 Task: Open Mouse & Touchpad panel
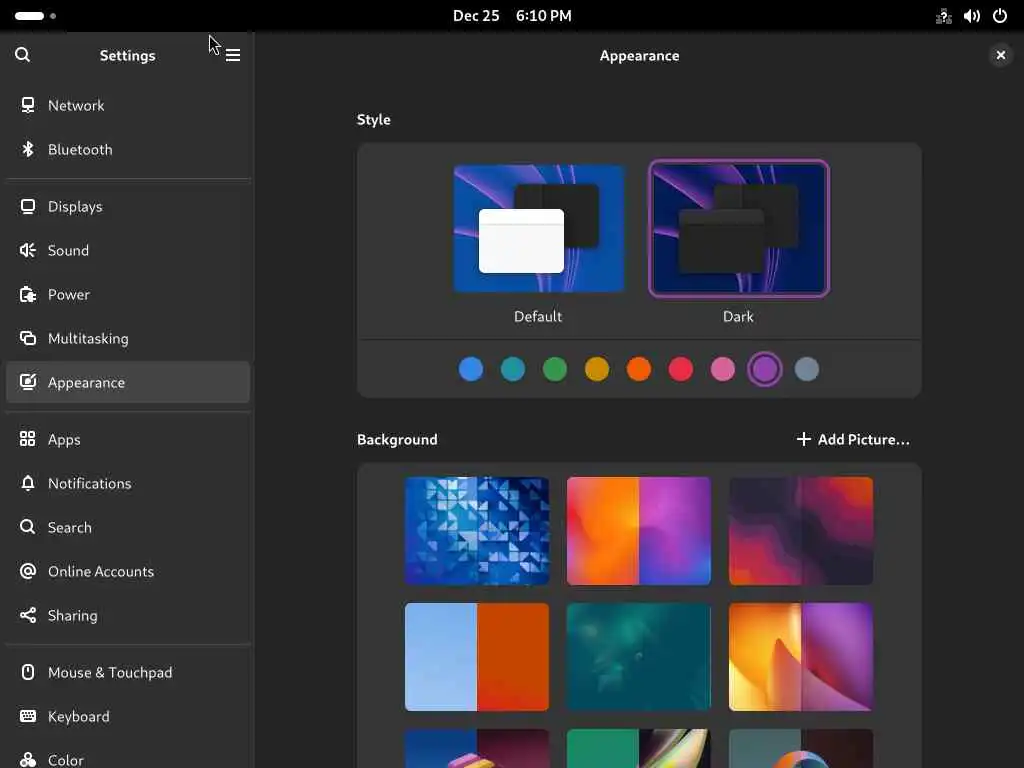[128, 672]
